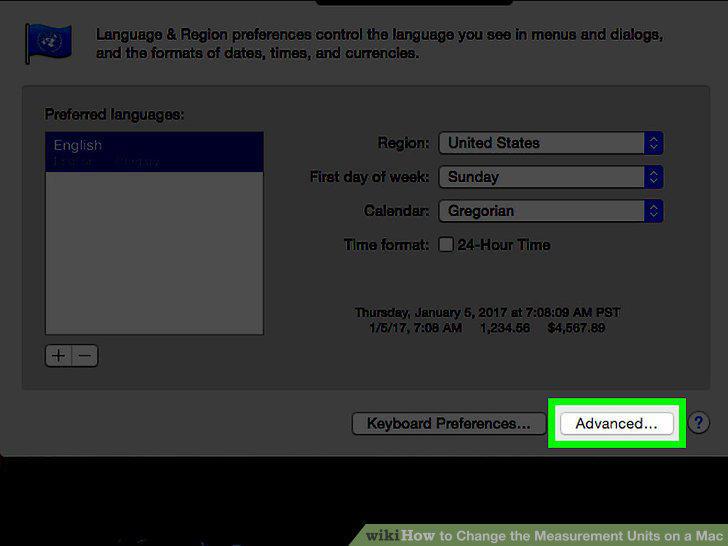Open the Region dropdown showing United States
Viewport: 728px width, 546px height.
[x=551, y=143]
